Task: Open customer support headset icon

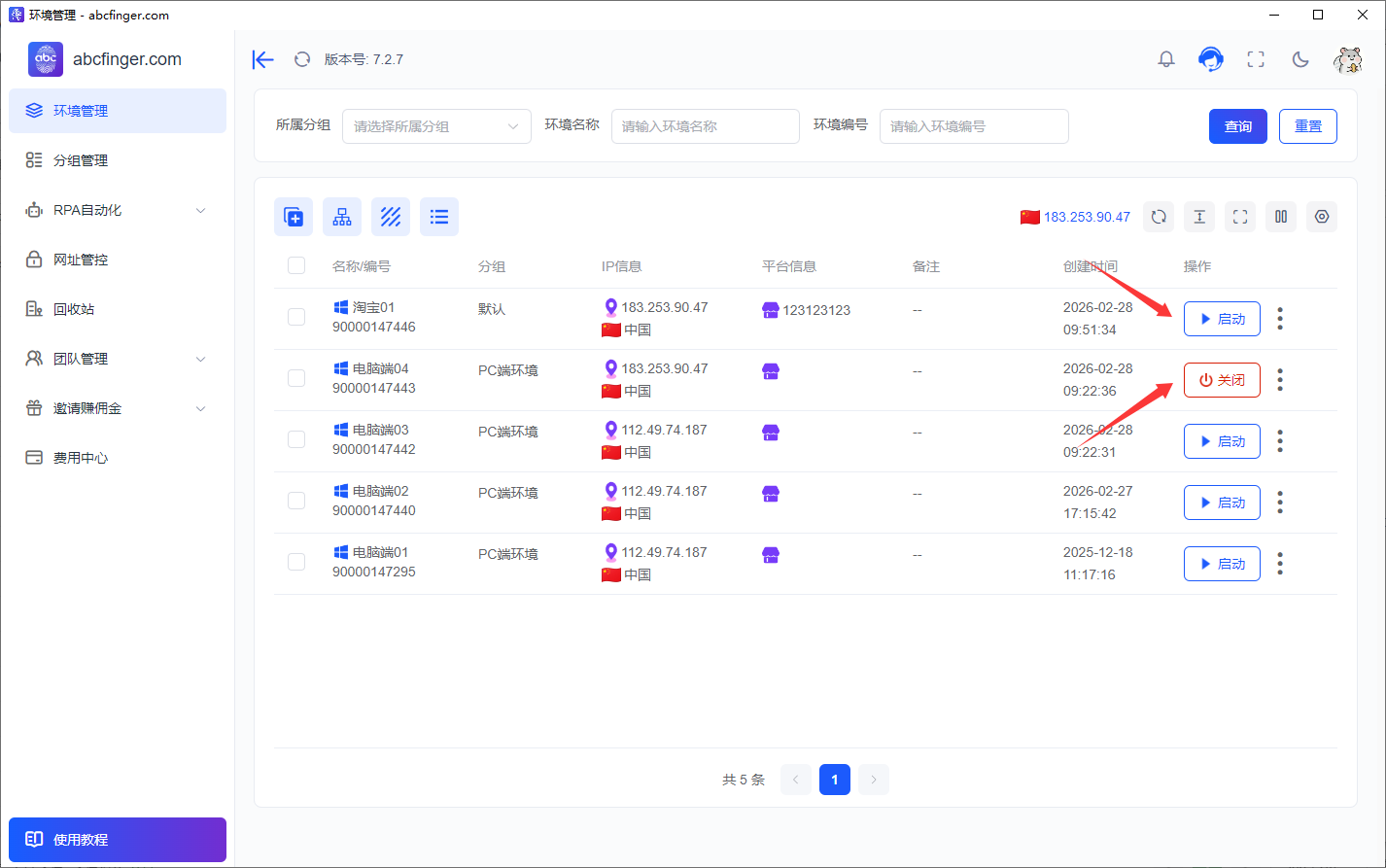Action: pyautogui.click(x=1210, y=59)
